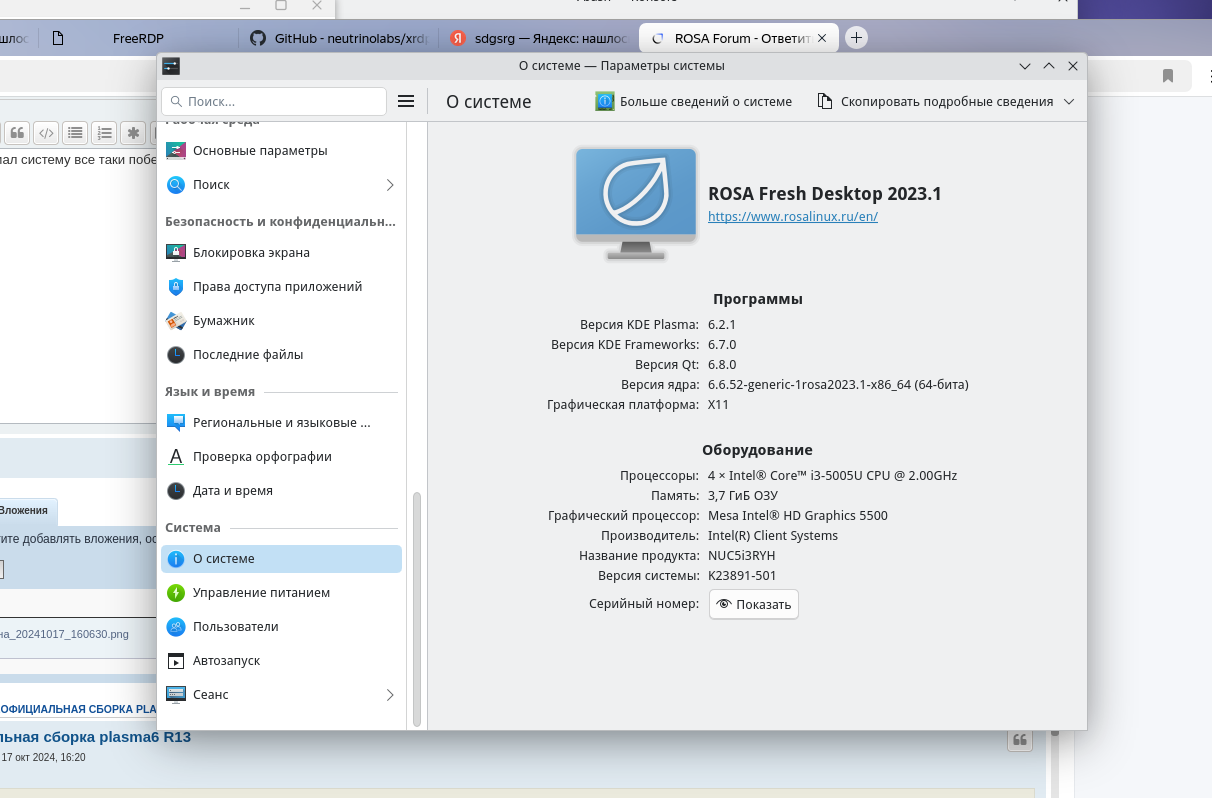Image resolution: width=1212 pixels, height=798 pixels.
Task: Open Управление питанием icon
Action: 176,593
